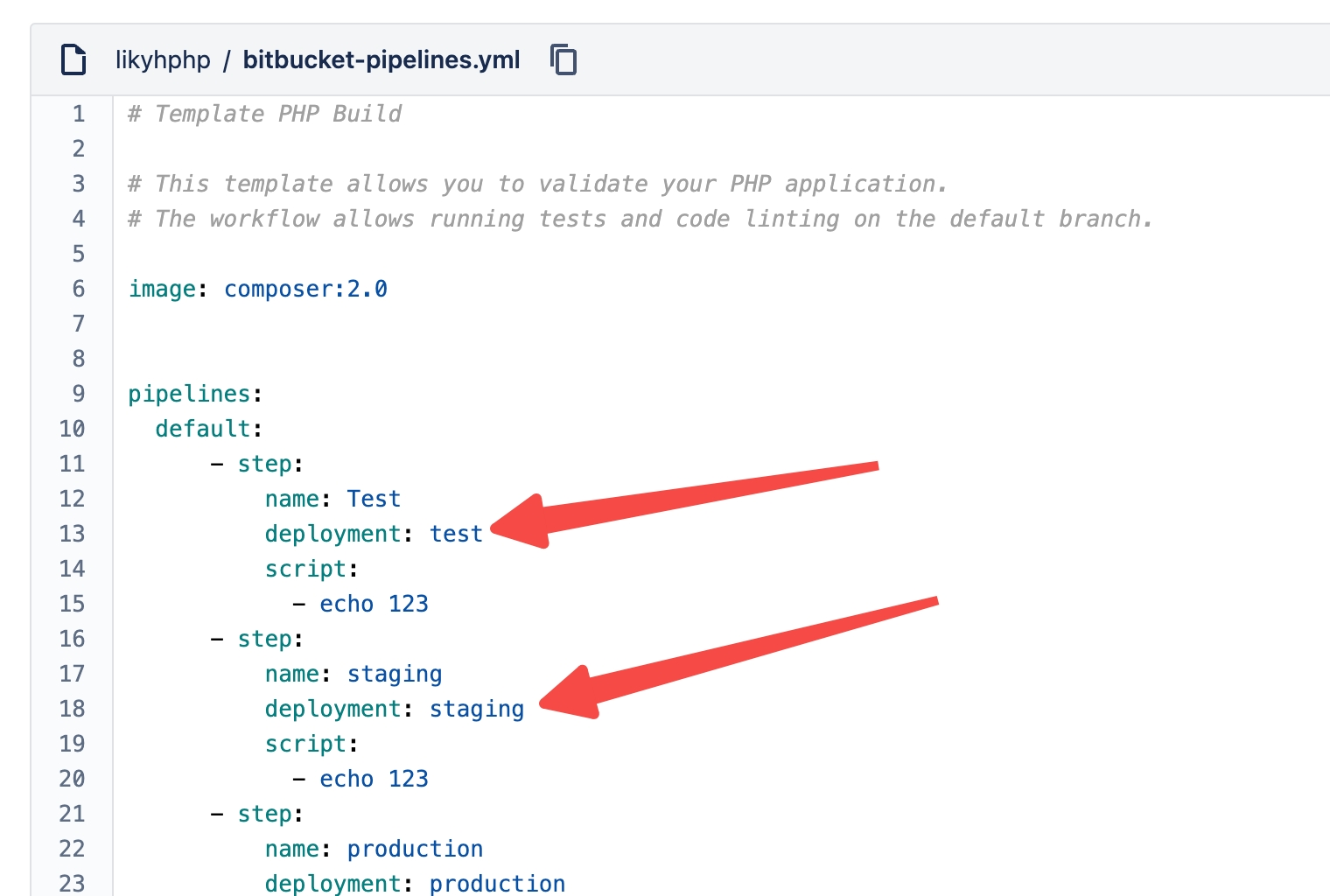Click the 'staging' deployment value on line 18

(476, 709)
